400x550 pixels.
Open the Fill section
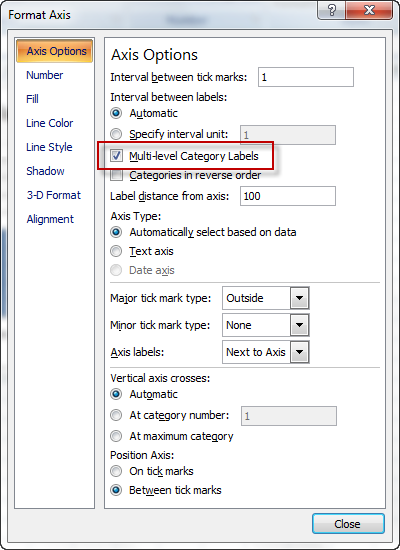[x=32, y=99]
